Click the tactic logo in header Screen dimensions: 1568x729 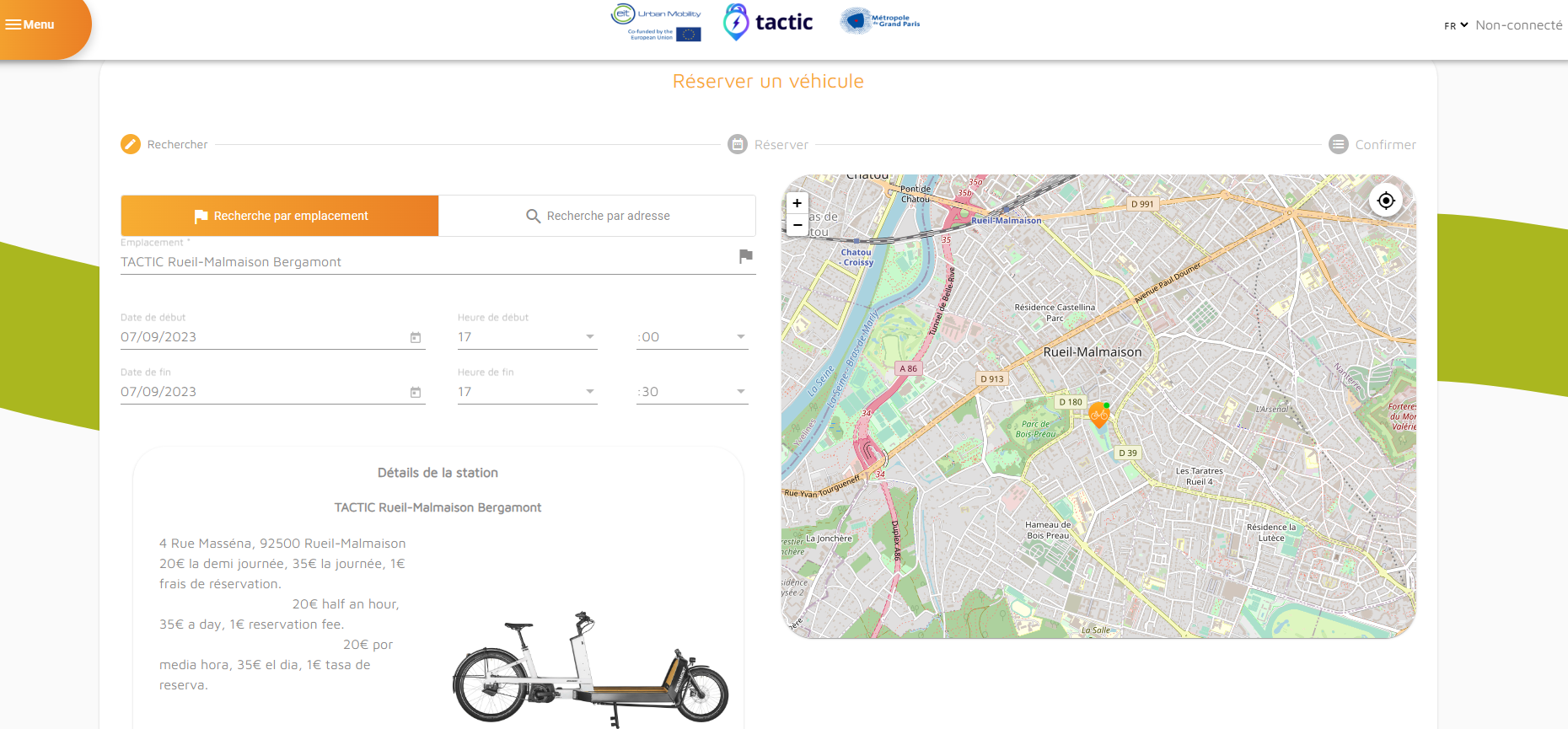coord(768,23)
